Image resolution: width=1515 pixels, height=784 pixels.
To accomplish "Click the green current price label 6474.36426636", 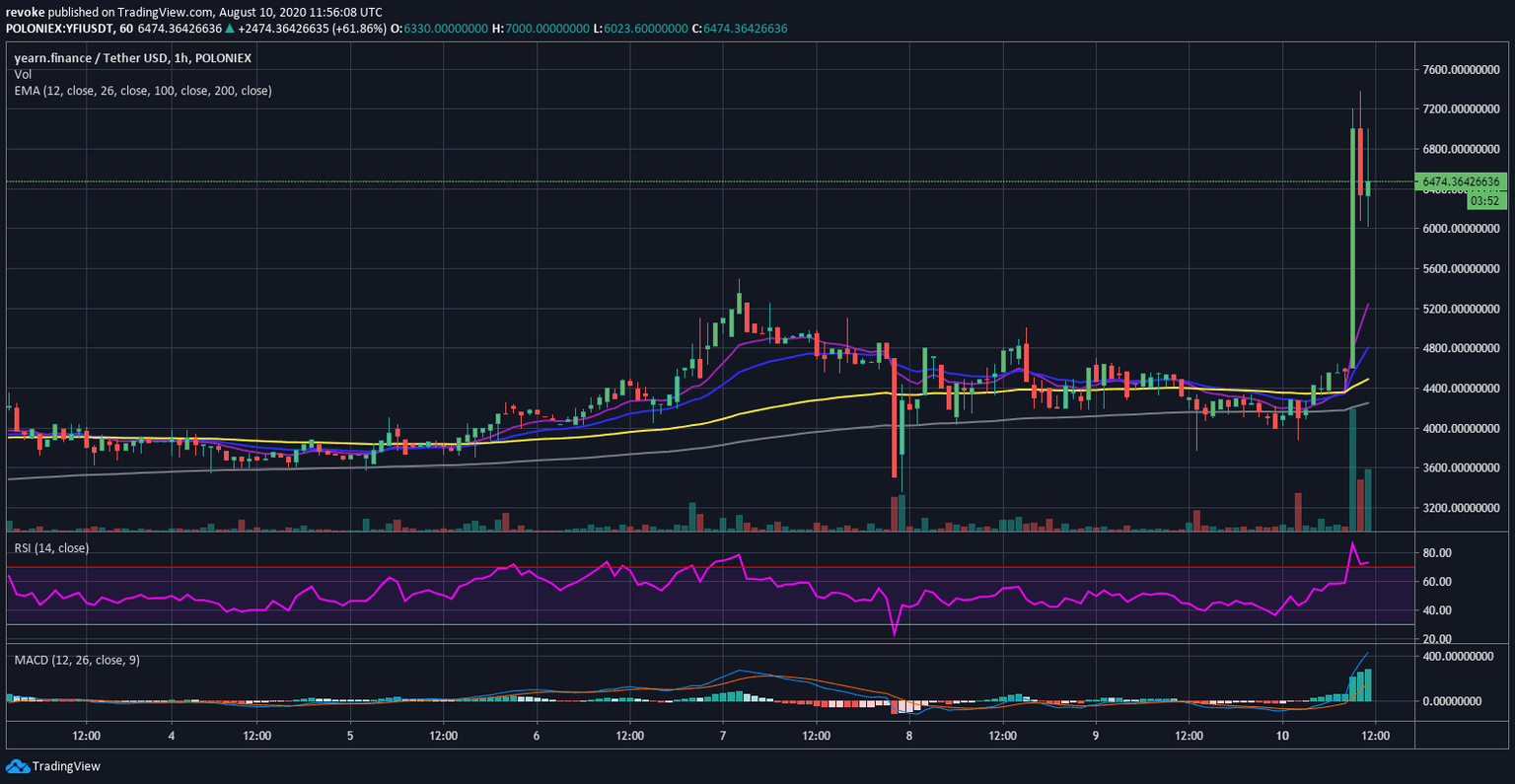I will click(x=1461, y=182).
